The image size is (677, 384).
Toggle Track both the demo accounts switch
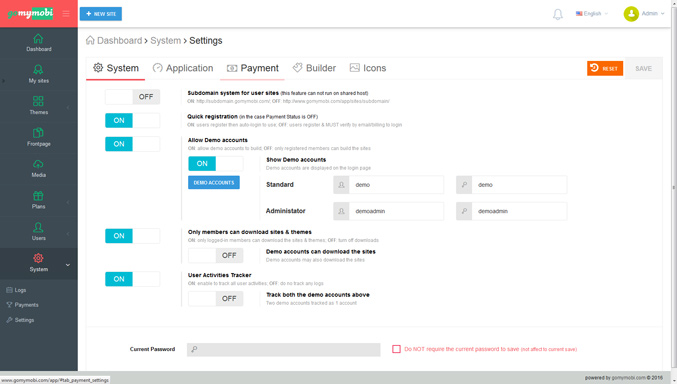[215, 298]
